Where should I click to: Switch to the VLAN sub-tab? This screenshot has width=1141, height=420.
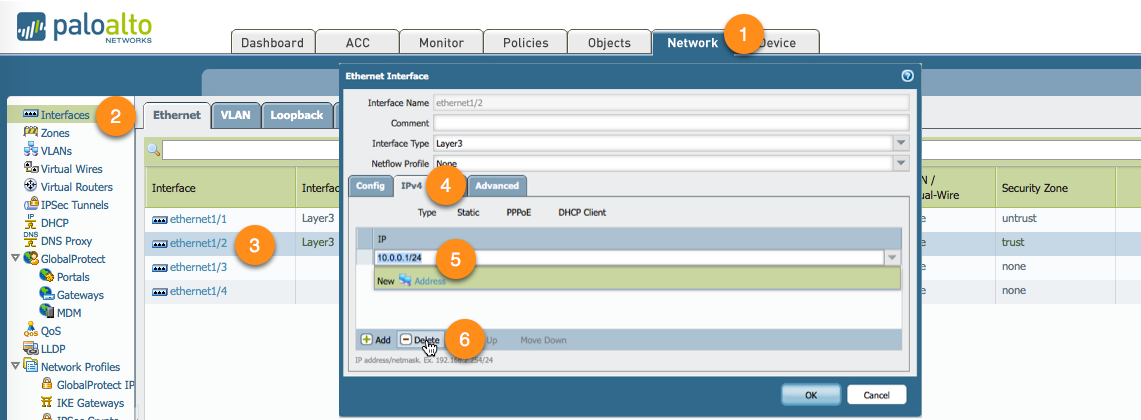coord(236,115)
